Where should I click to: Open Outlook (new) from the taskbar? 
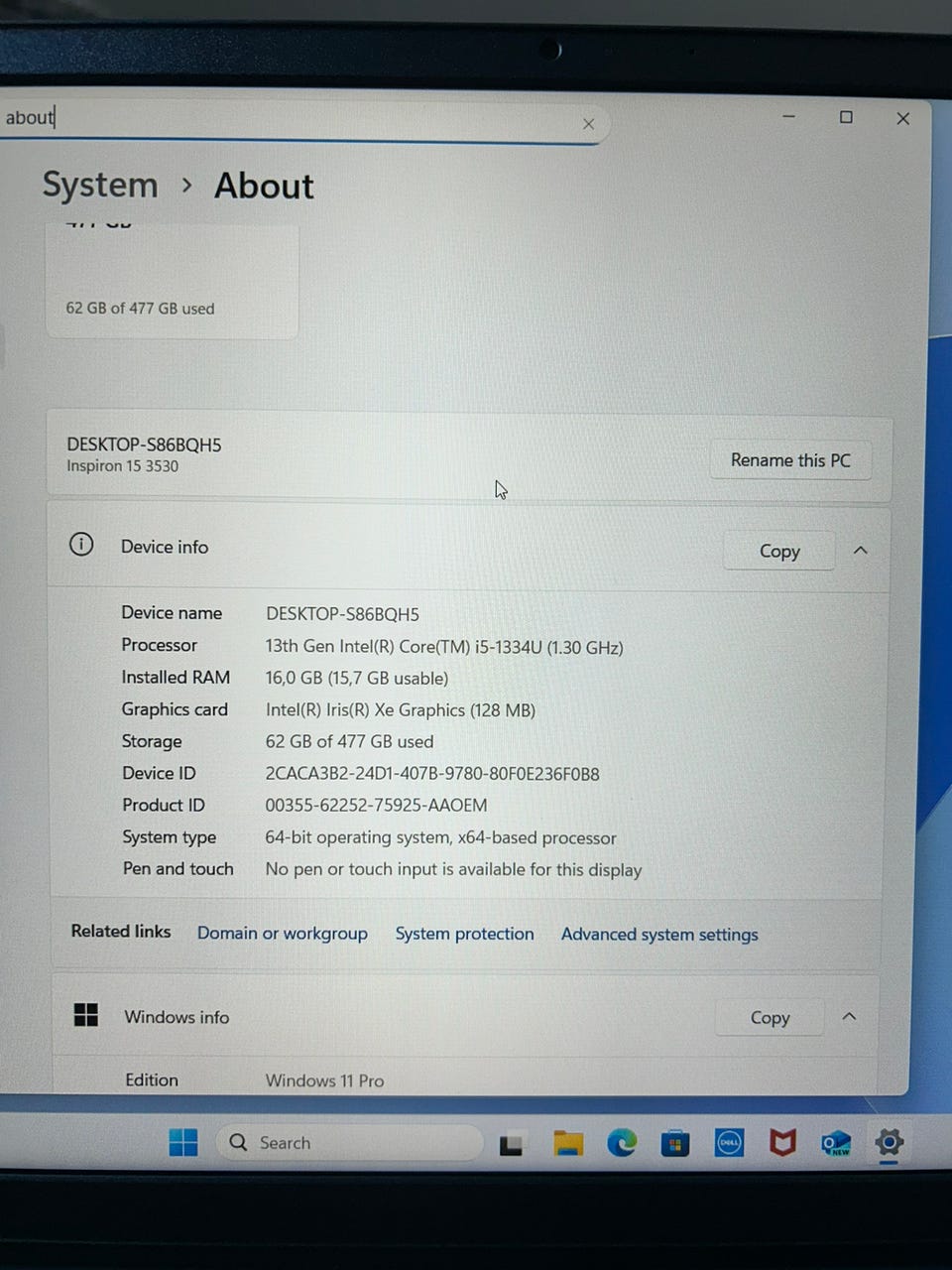click(x=836, y=1143)
